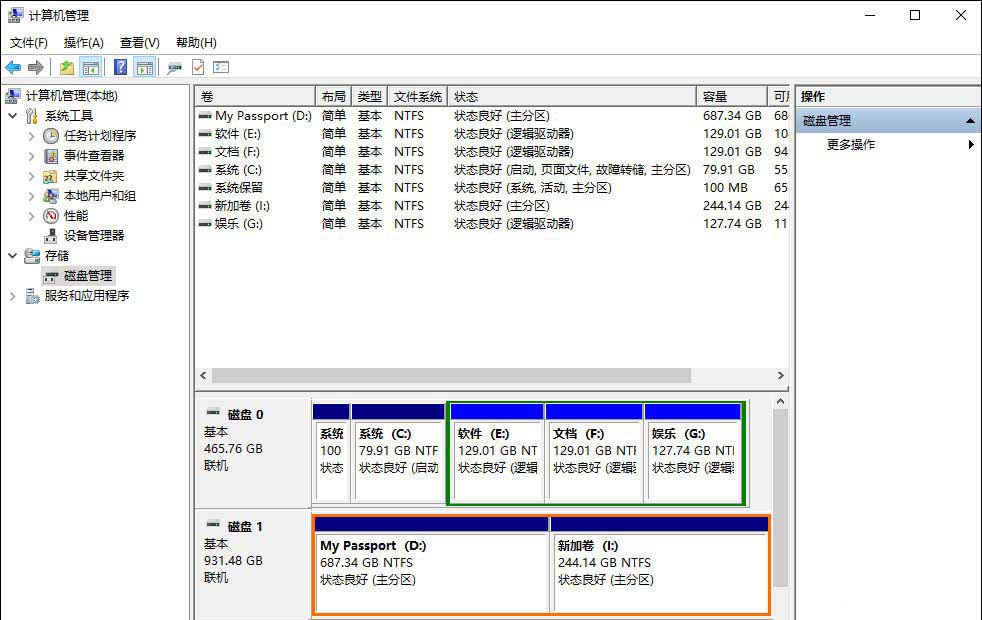Open the 查看(V) menu

pyautogui.click(x=139, y=42)
